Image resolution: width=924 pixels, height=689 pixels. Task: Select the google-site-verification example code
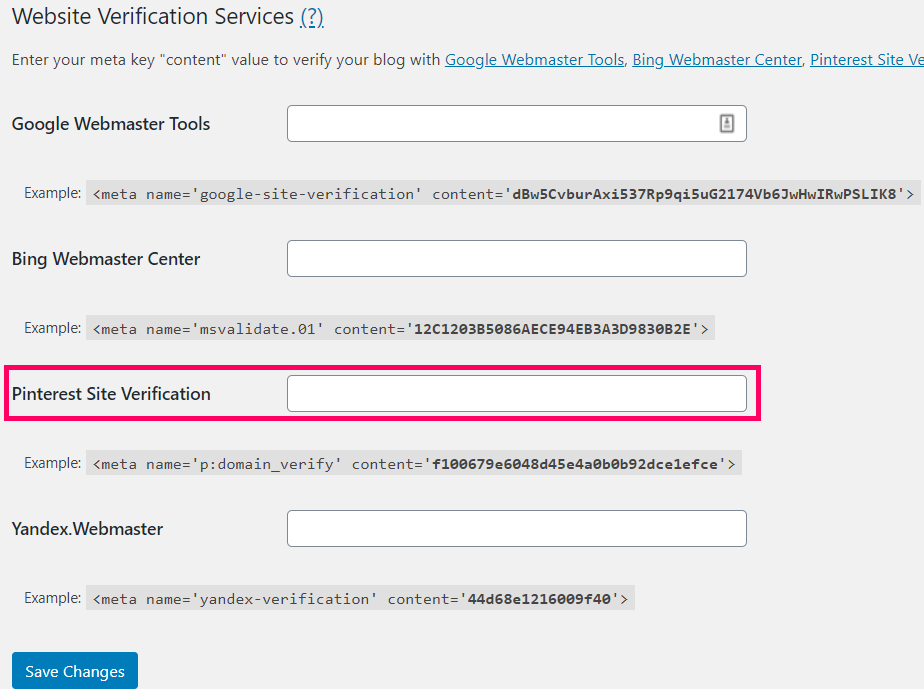(503, 193)
